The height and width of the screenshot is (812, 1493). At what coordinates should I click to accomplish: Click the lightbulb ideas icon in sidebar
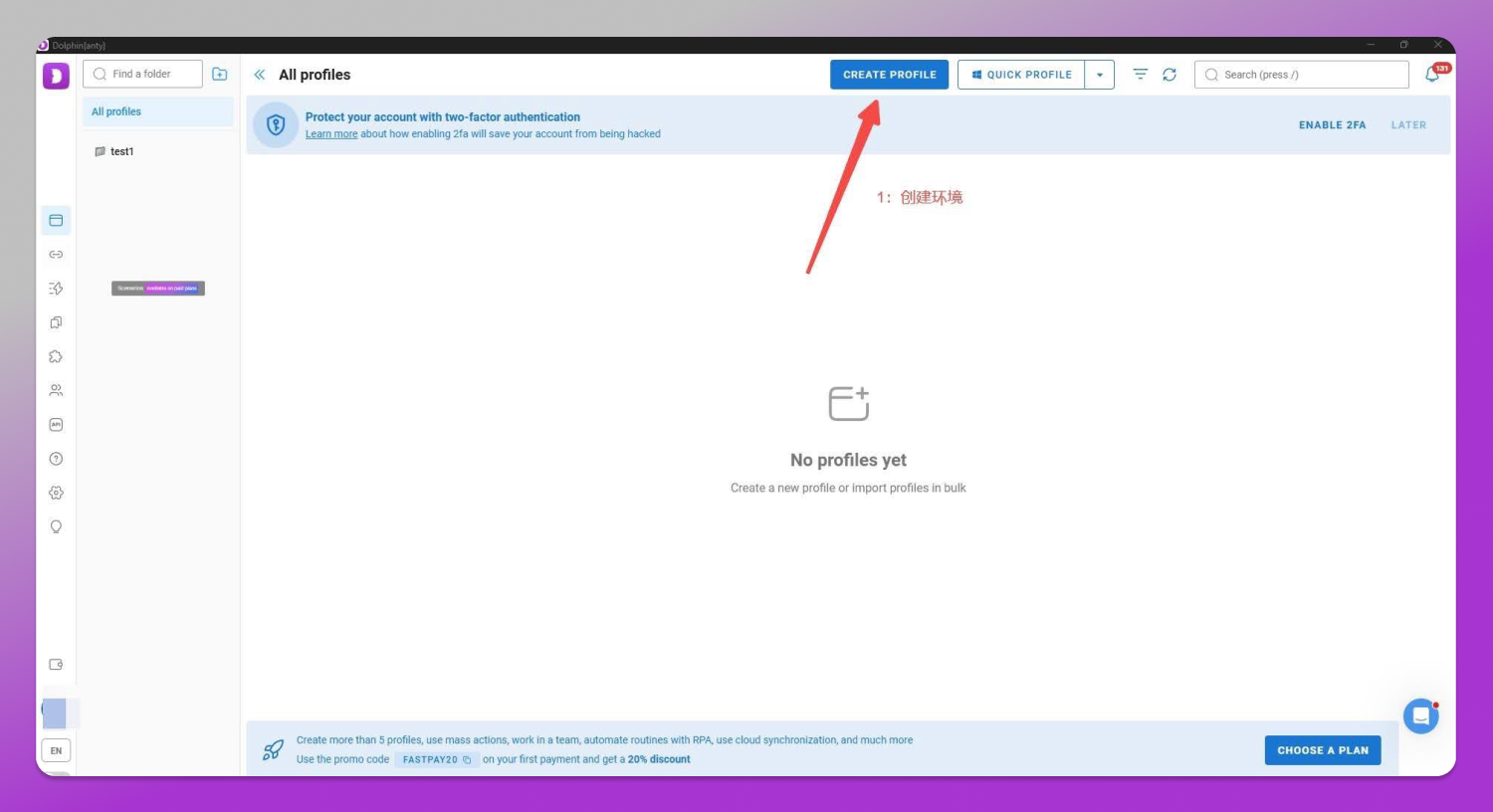56,526
